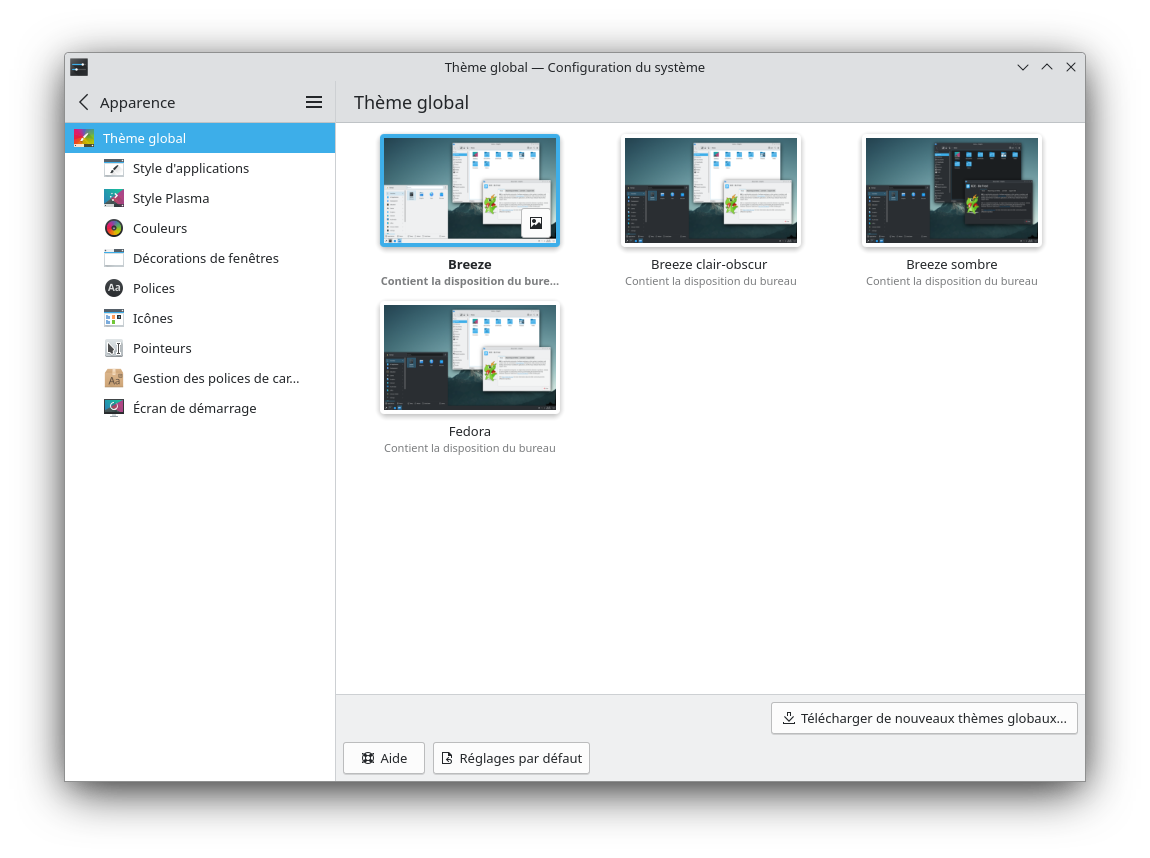The image size is (1150, 858).
Task: Click the Breeze sombre theme name
Action: (952, 264)
